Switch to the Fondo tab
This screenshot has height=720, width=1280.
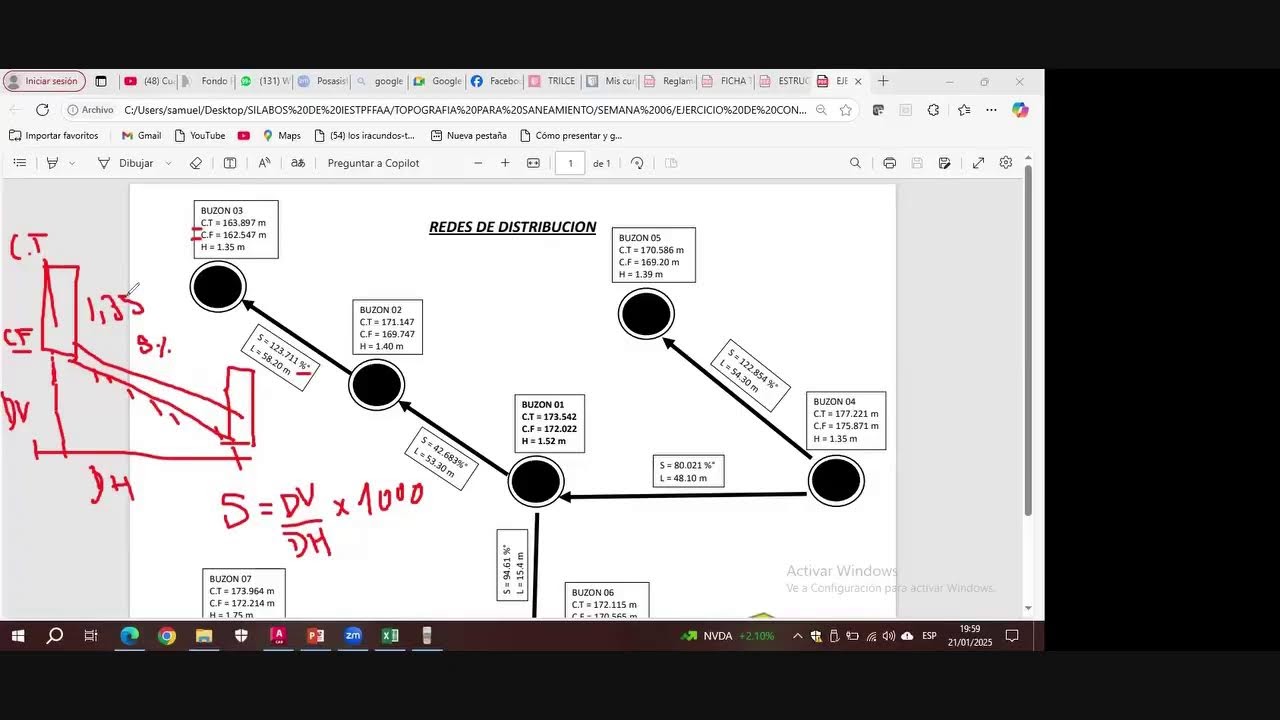[207, 81]
